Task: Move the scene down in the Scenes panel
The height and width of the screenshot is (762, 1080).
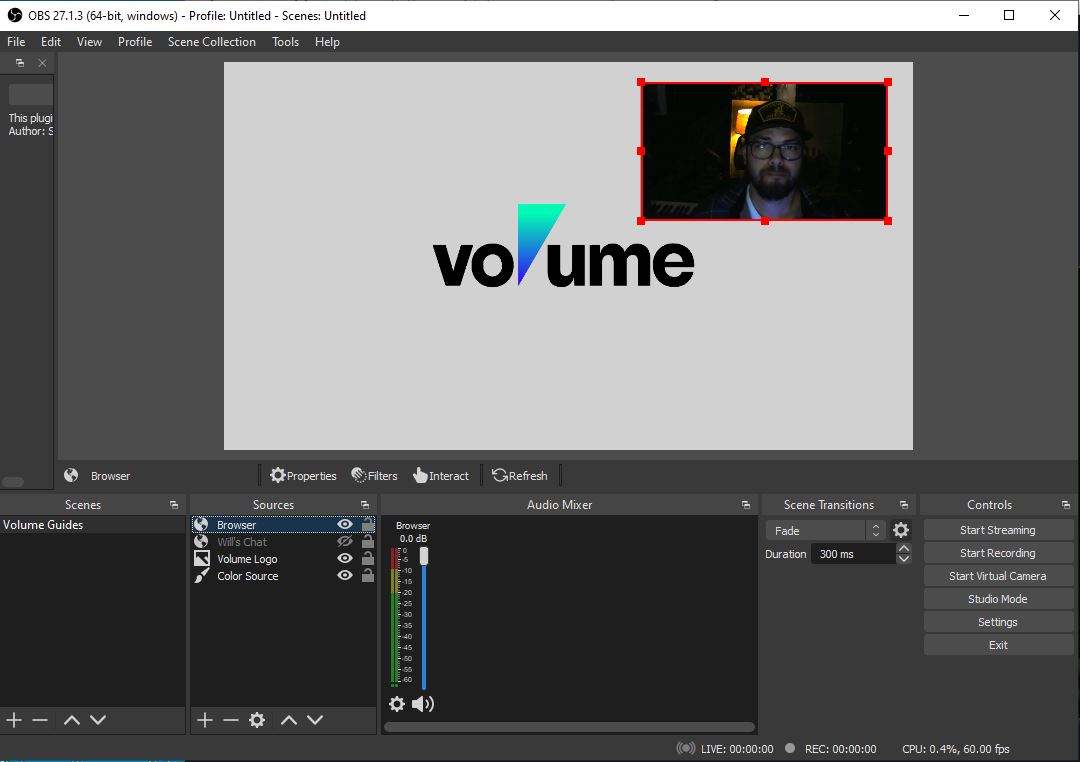Action: click(98, 720)
